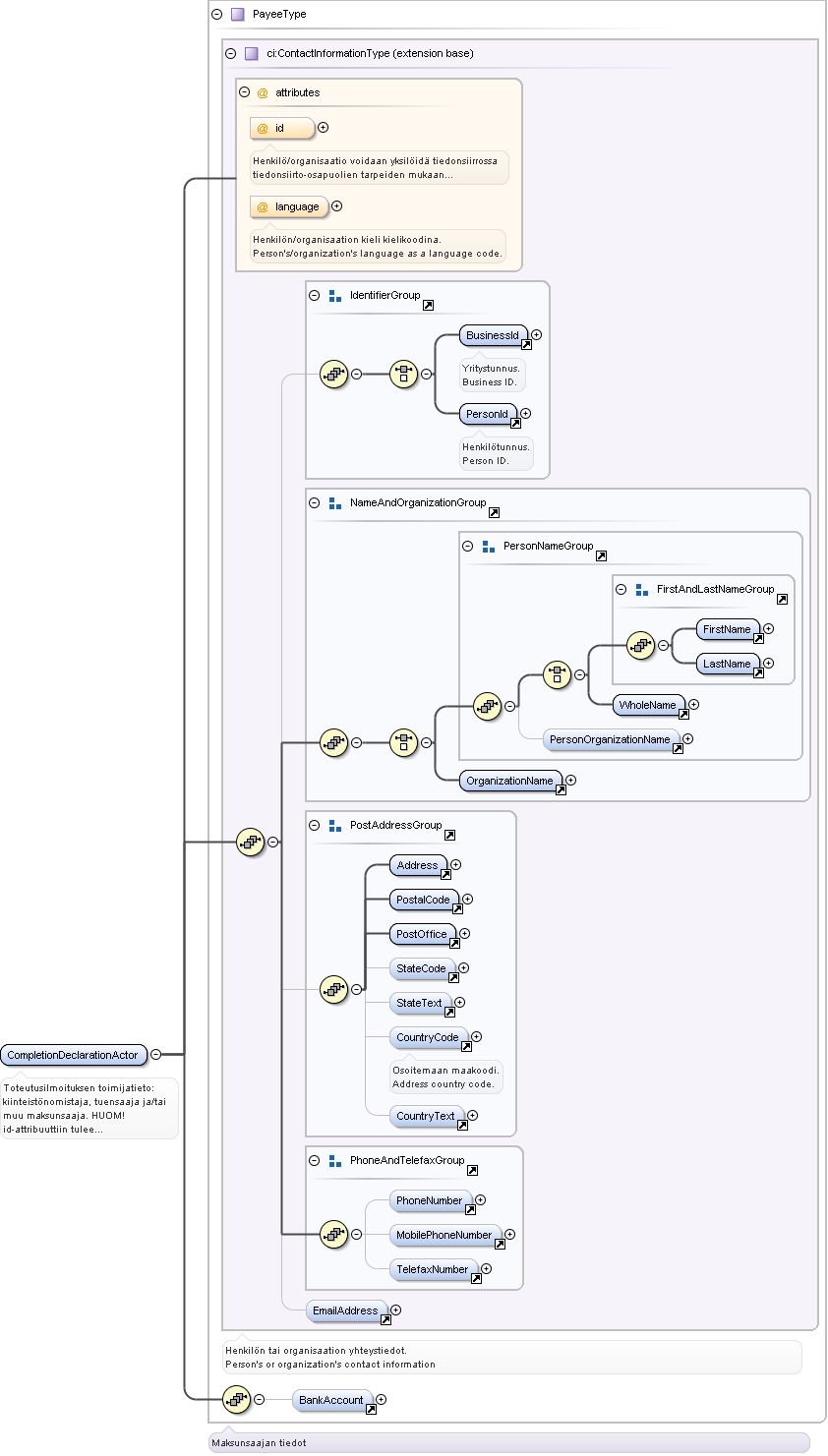Expand the PersonId element

coord(526,414)
